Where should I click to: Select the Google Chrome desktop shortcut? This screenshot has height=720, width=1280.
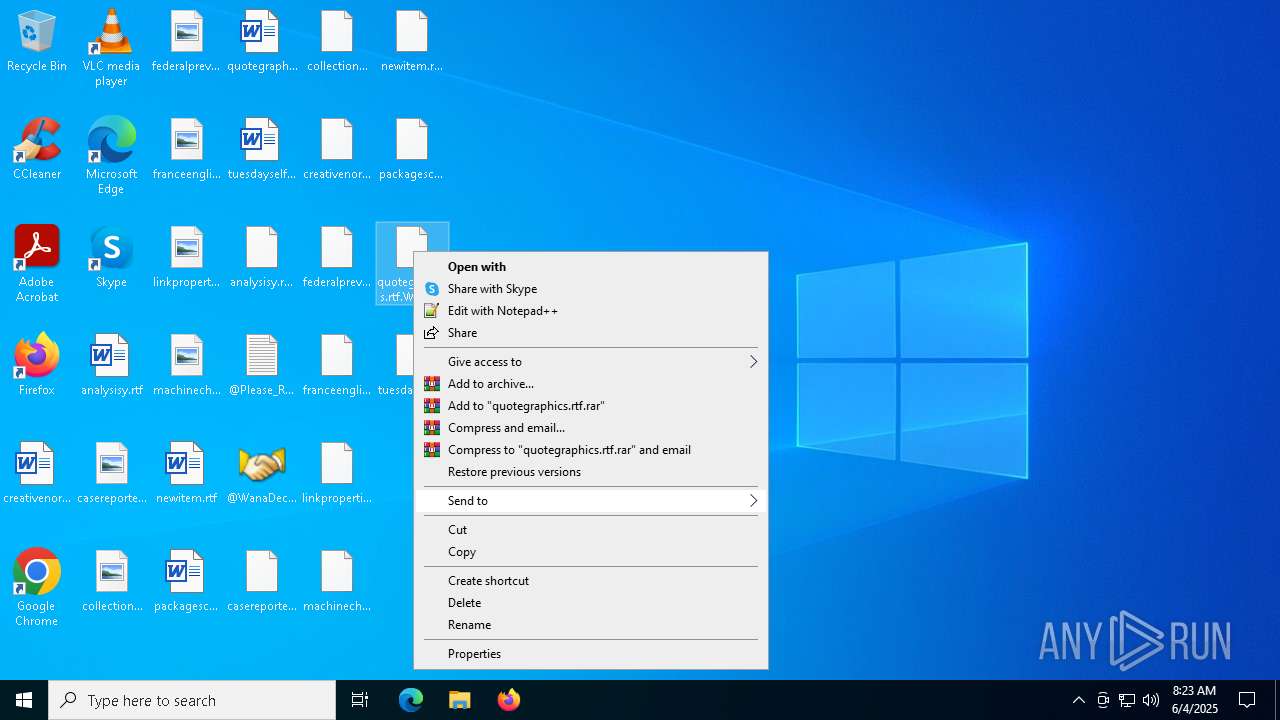pyautogui.click(x=37, y=588)
